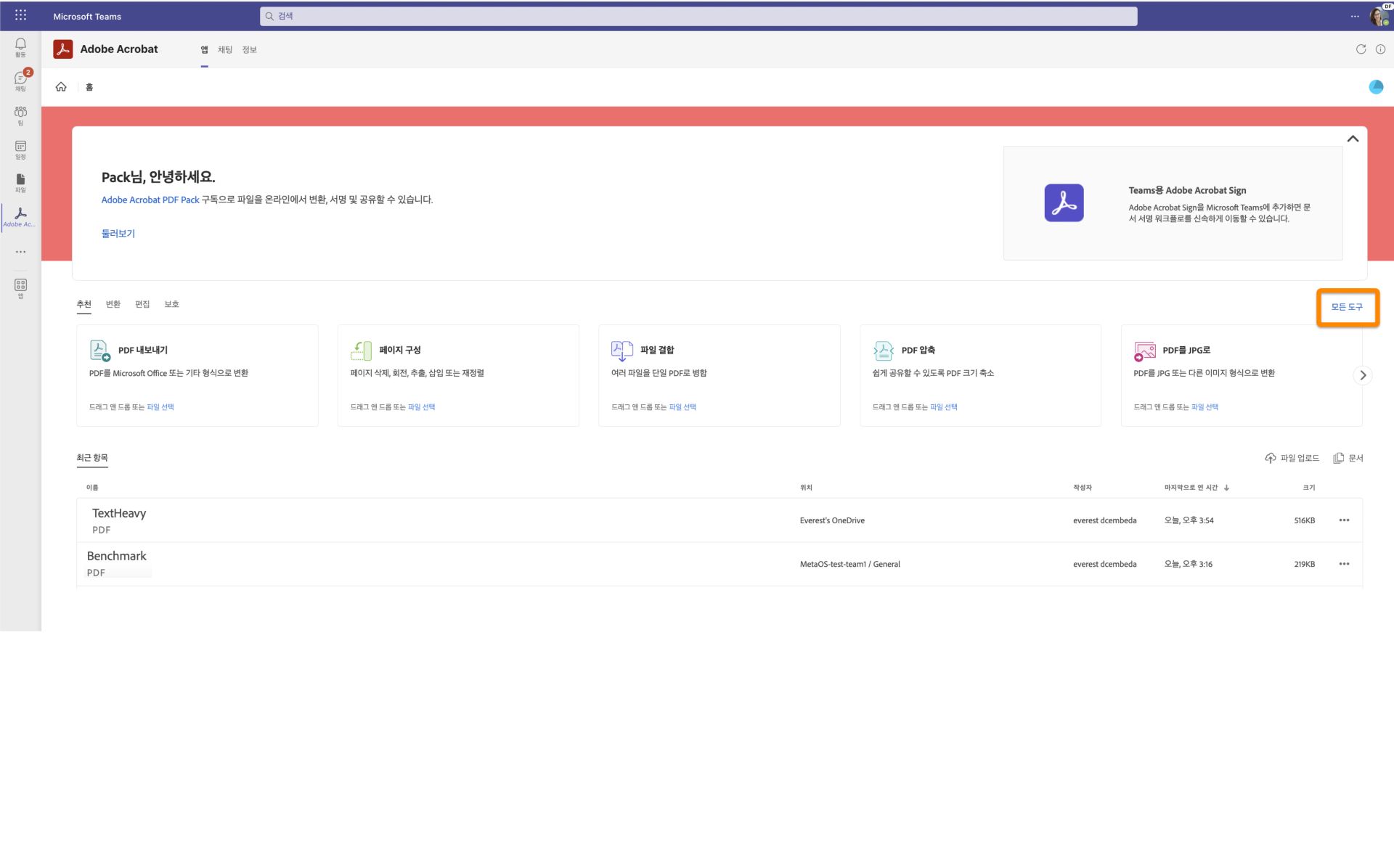Click the 이름 column header
Viewport: 1394px width, 868px height.
[92, 488]
